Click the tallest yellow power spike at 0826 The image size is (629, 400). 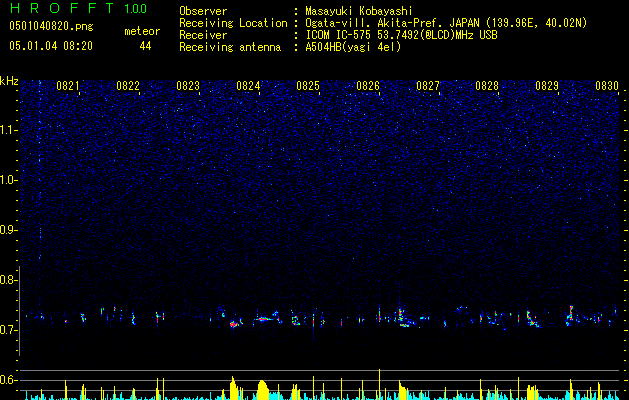379,384
